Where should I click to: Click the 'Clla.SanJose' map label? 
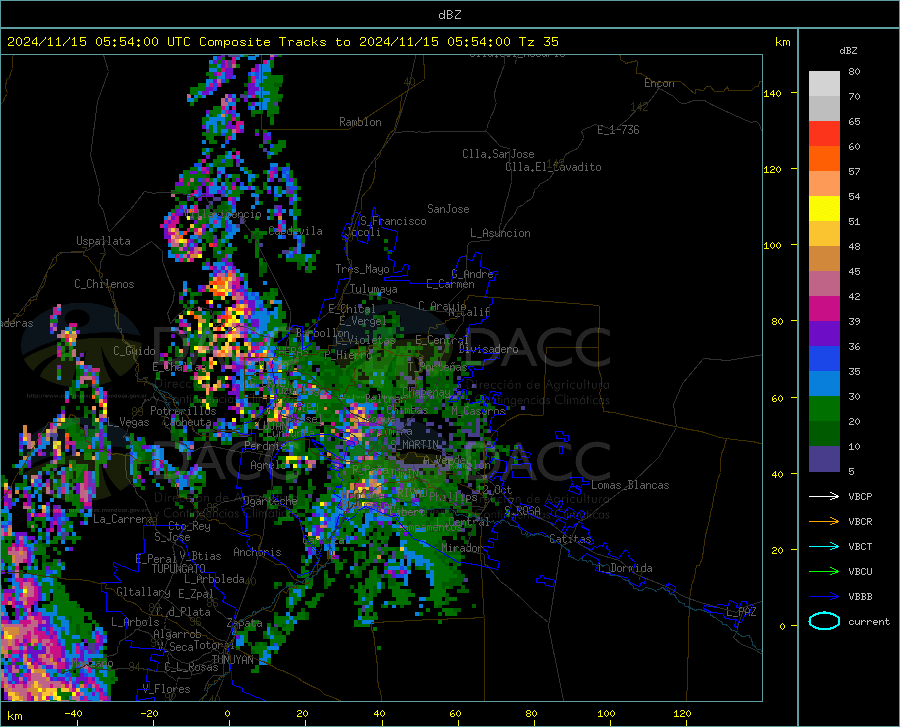click(x=498, y=154)
